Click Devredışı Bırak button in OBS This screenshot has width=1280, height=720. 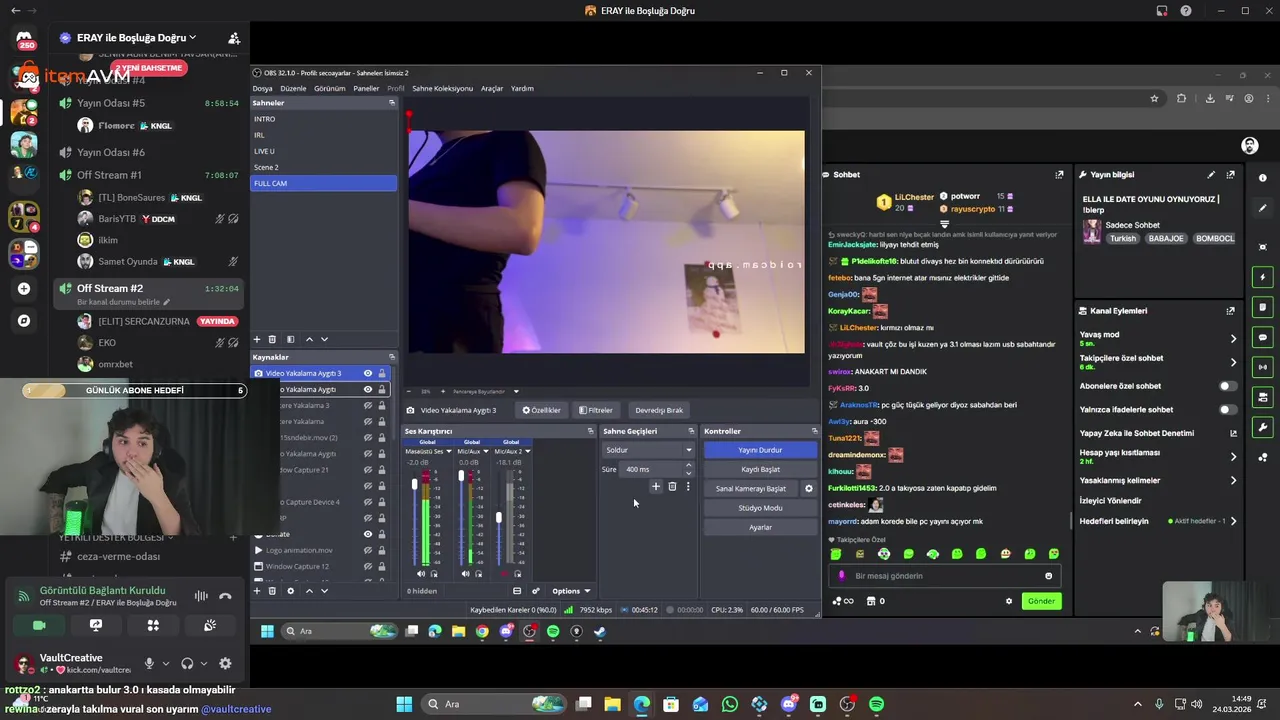[658, 410]
